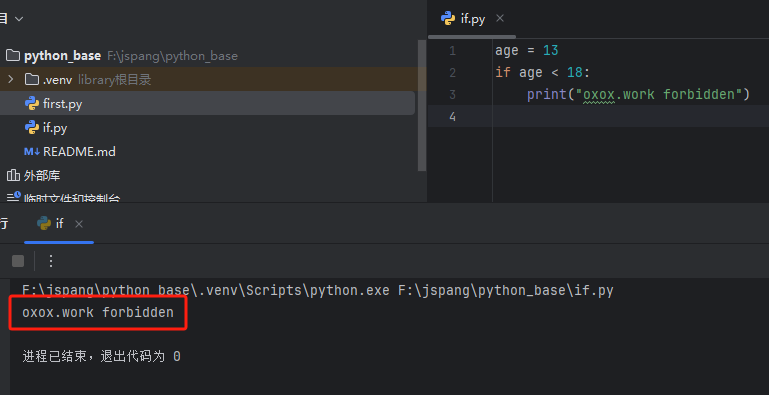Click line number 3 in the gutter

452,94
